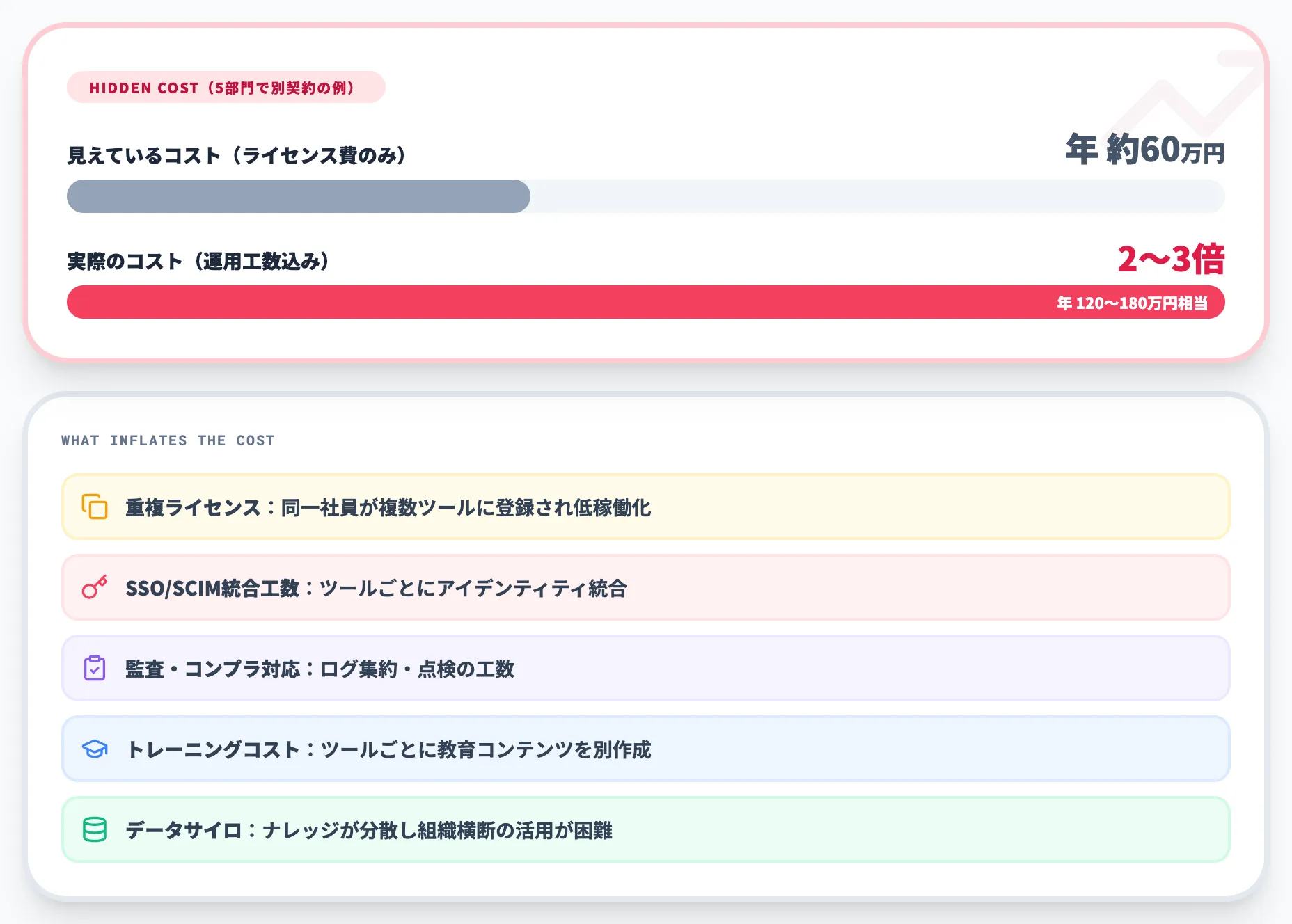Click the SSO/SCIM key icon
The image size is (1292, 924).
pos(95,587)
